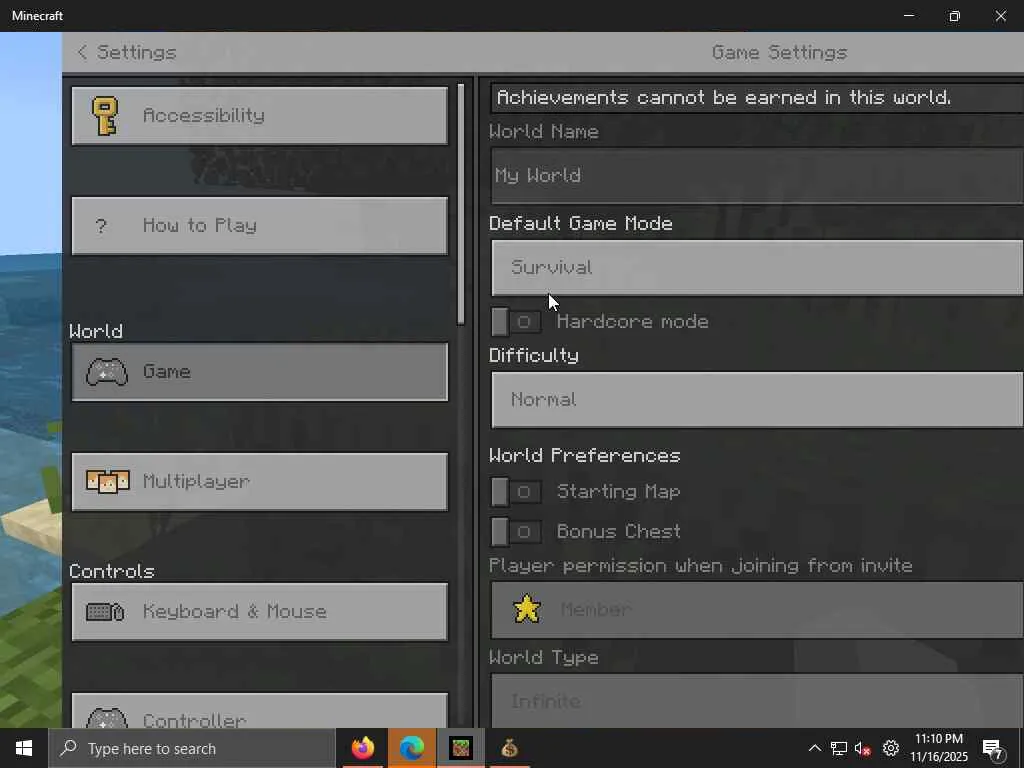Click the network status tray icon
This screenshot has height=768, width=1024.
(x=839, y=748)
